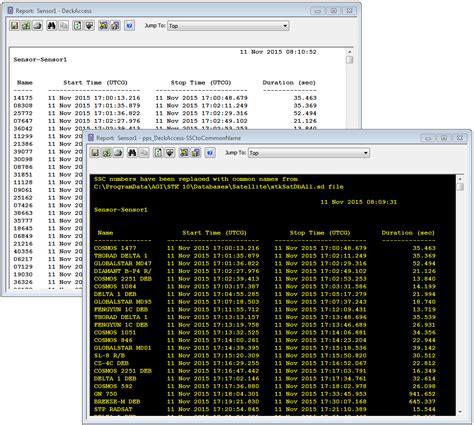Click the save floppy-disk icon in the DeckAccess report window
Viewport: 474px width, 425px height.
pos(14,26)
